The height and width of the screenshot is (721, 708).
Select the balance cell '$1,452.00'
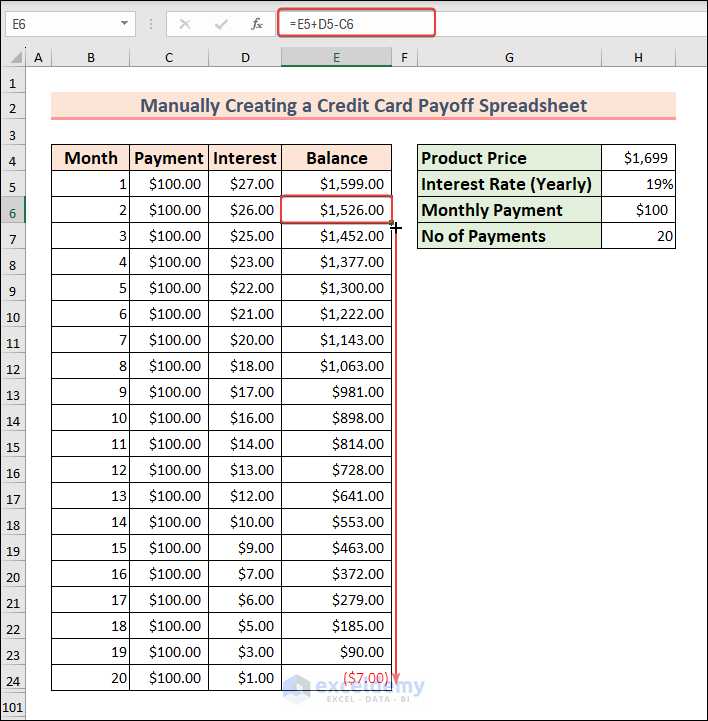click(337, 236)
